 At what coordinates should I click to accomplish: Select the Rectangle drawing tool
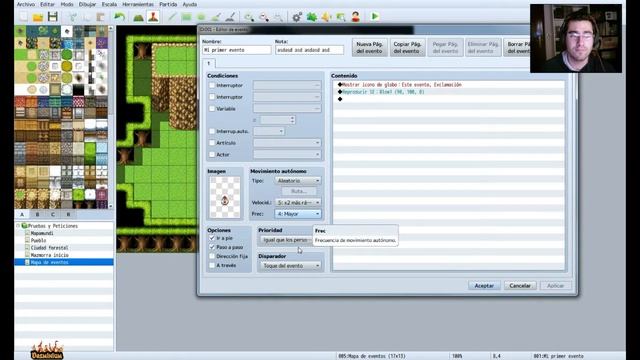coord(187,17)
